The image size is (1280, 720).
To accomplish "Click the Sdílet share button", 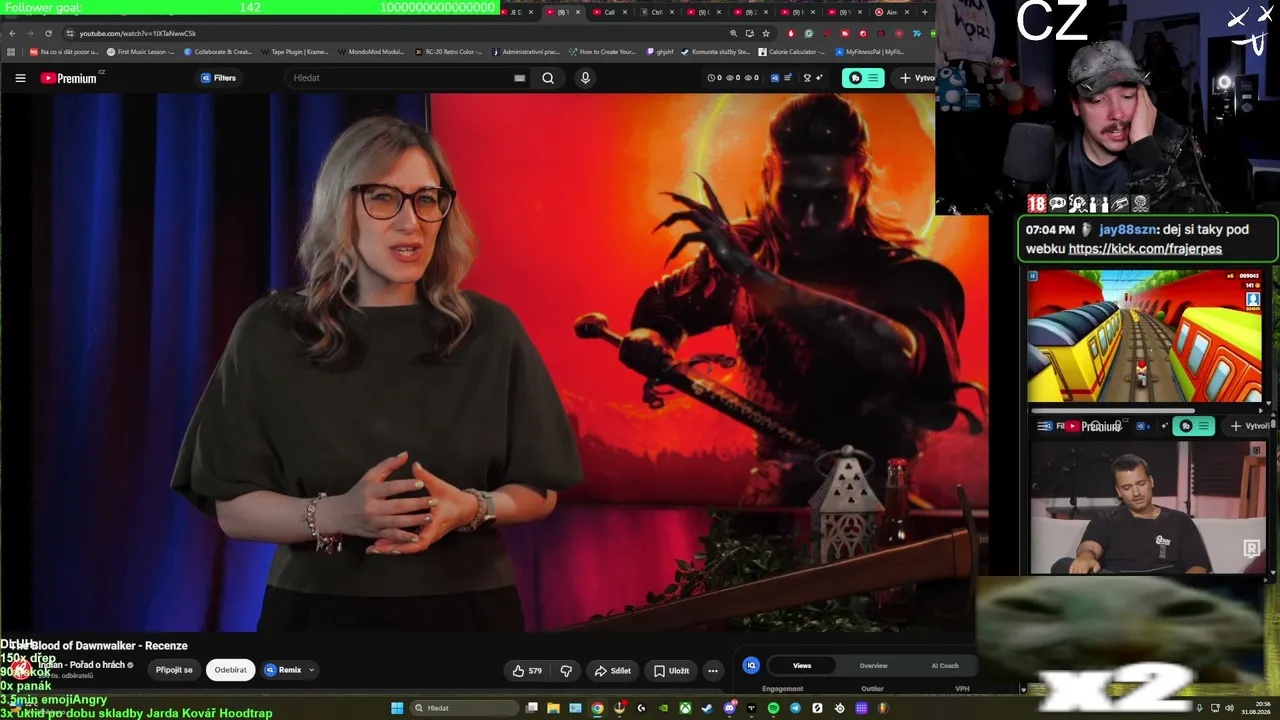I will point(612,671).
